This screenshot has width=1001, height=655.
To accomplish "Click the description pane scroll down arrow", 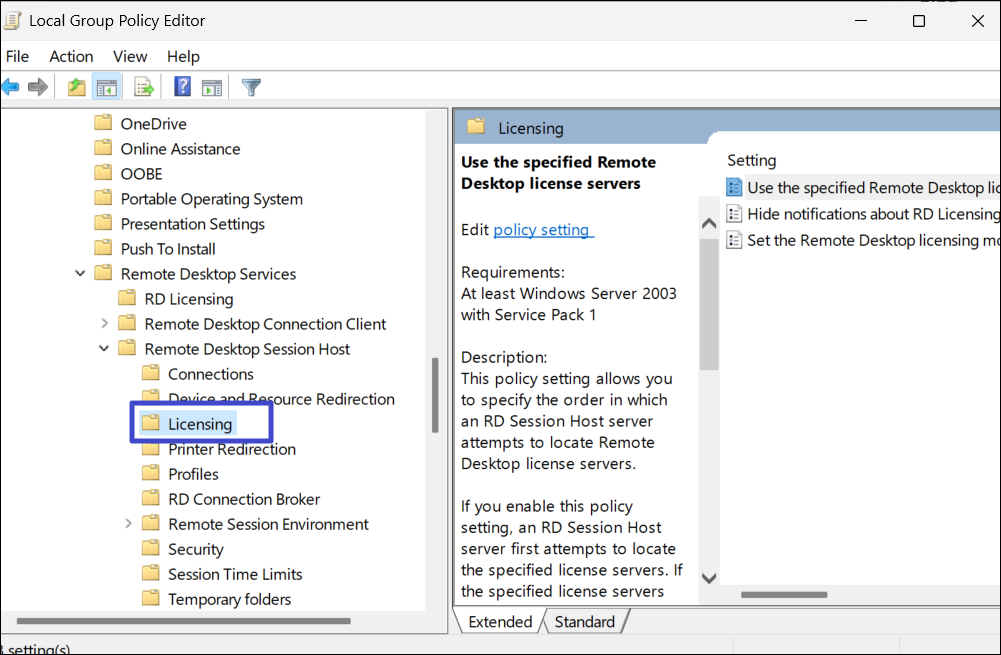I will [708, 578].
